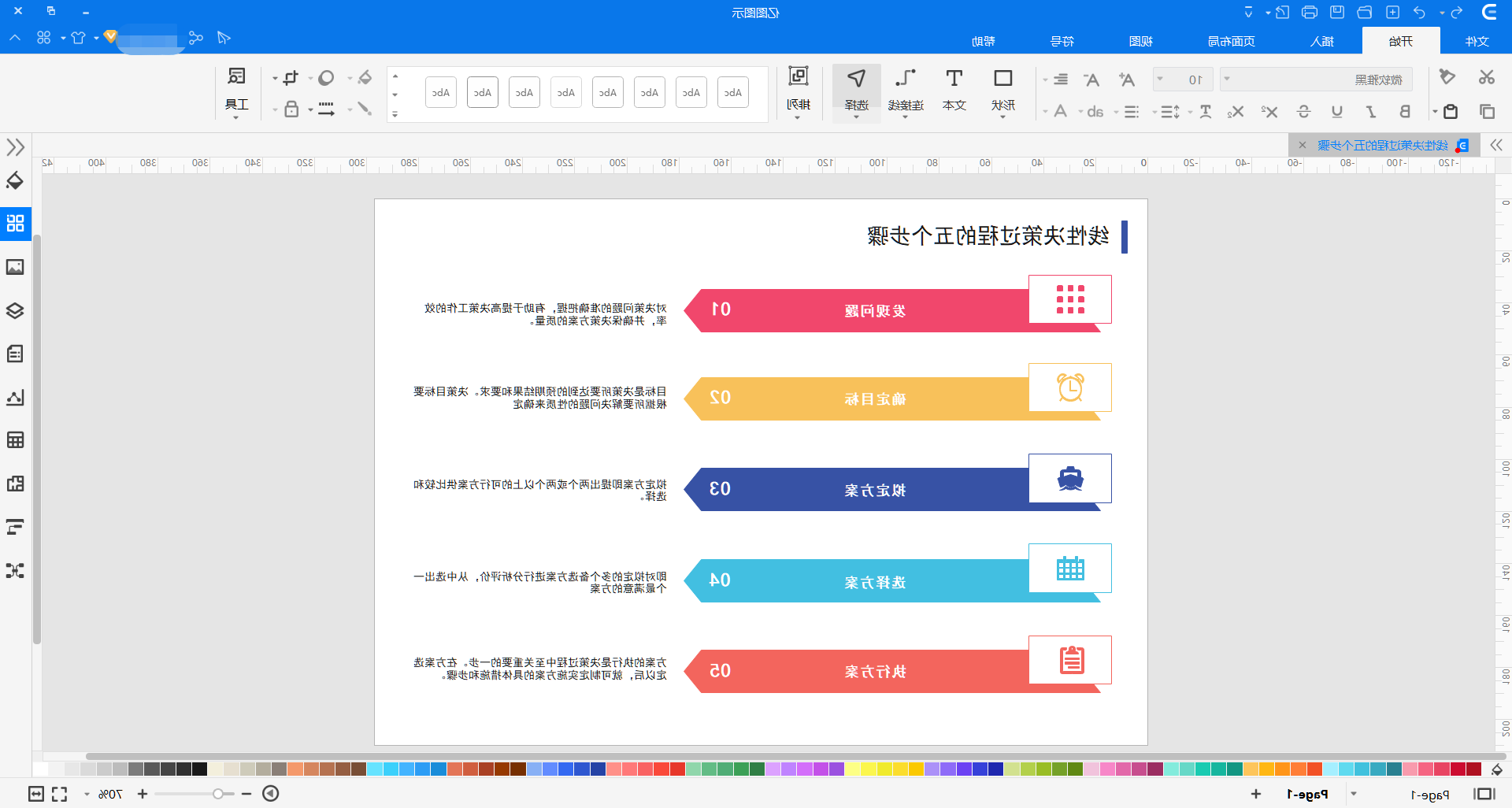
Task: Select the 文本 text tool
Action: click(x=954, y=90)
